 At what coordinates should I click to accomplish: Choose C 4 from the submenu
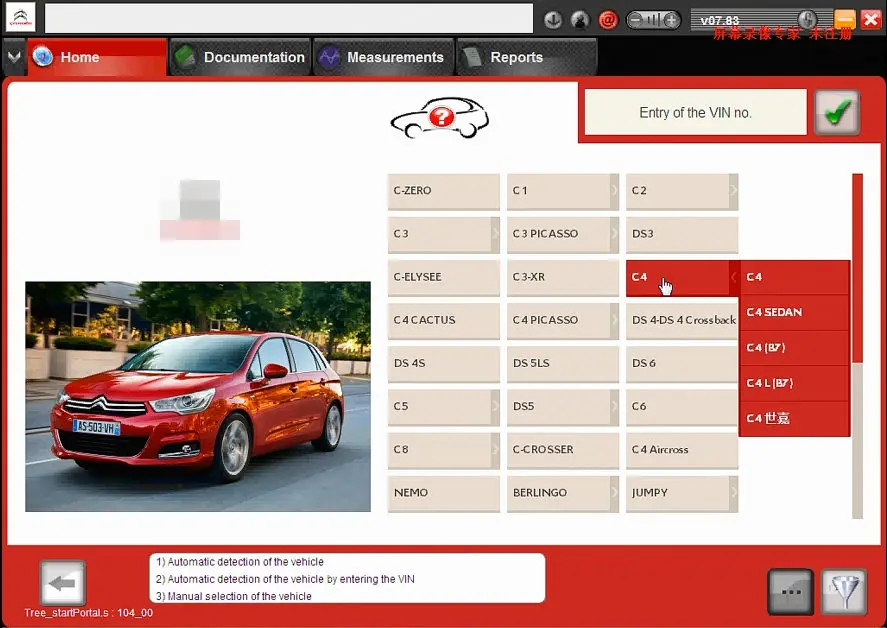[794, 277]
